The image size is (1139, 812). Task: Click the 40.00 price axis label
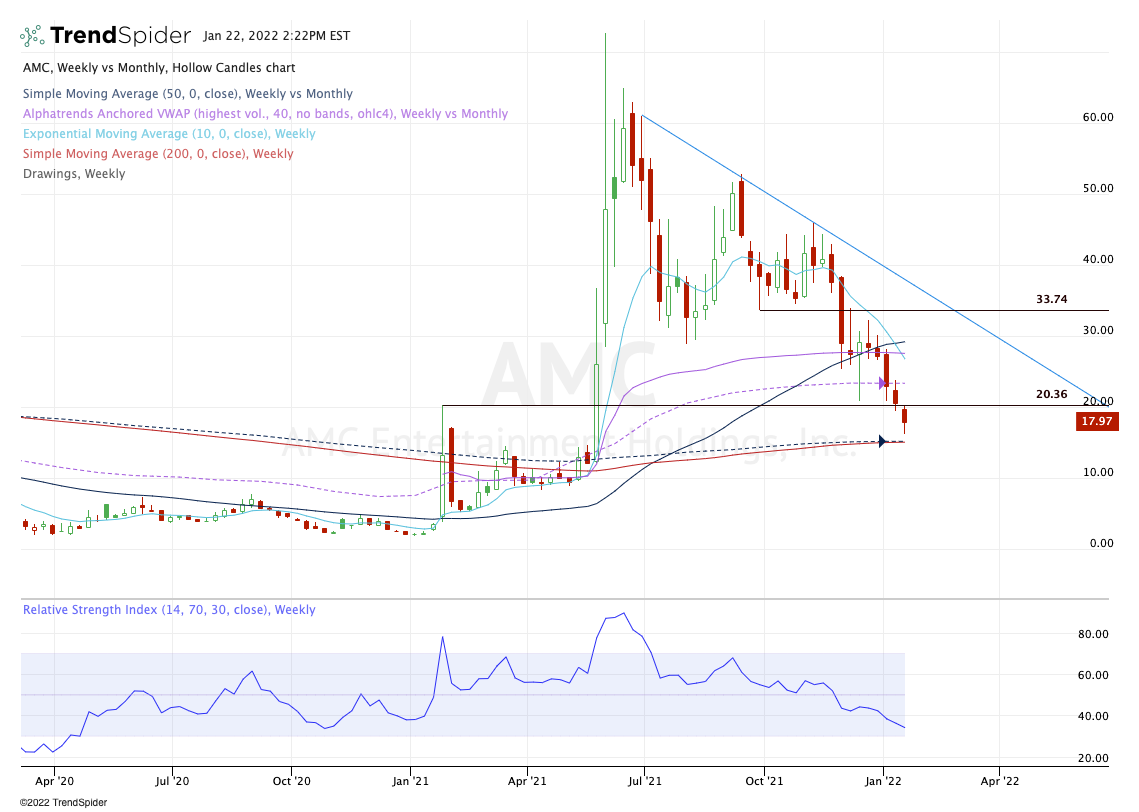click(x=1098, y=259)
